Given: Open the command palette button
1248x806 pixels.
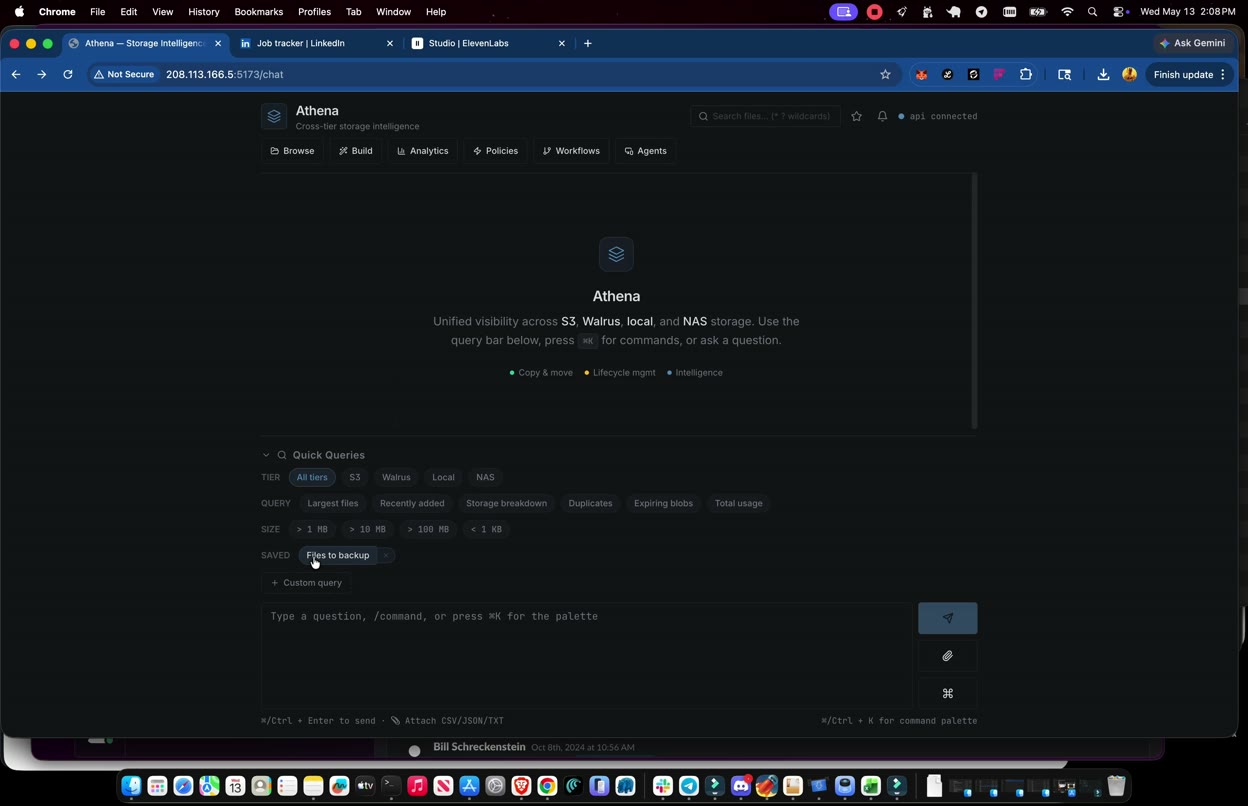Looking at the screenshot, I should [x=947, y=693].
